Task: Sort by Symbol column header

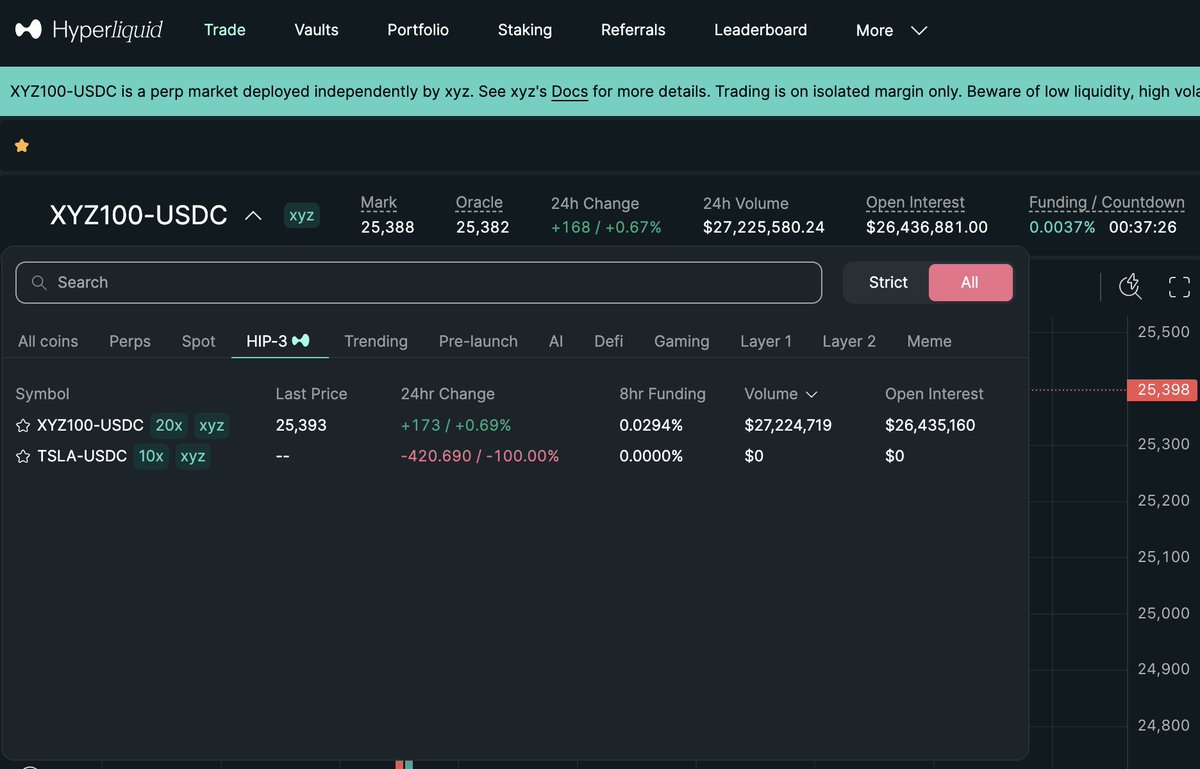Action: pos(43,394)
